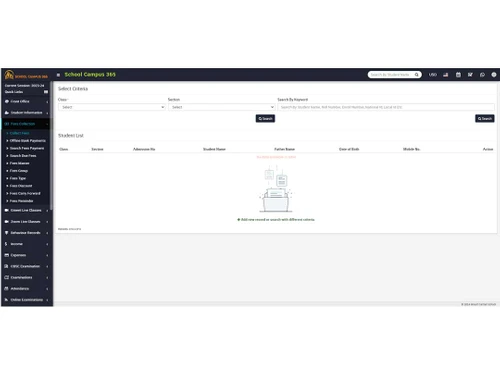Click the Income dollar icon
500x375 pixels.
point(6,244)
